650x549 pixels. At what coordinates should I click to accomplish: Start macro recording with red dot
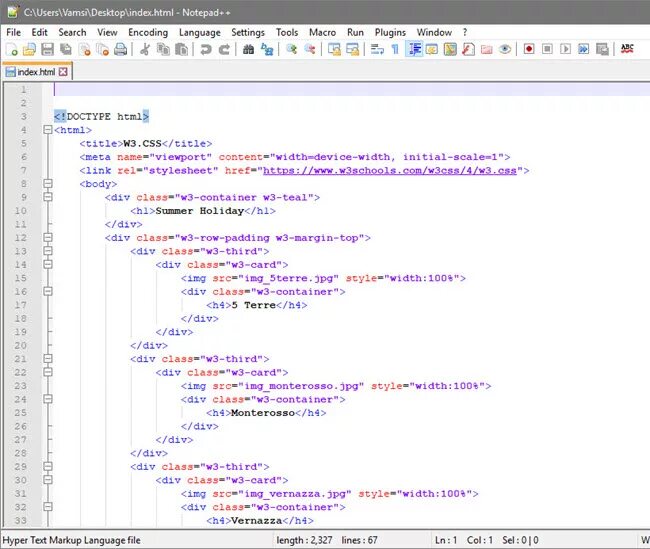click(x=529, y=49)
